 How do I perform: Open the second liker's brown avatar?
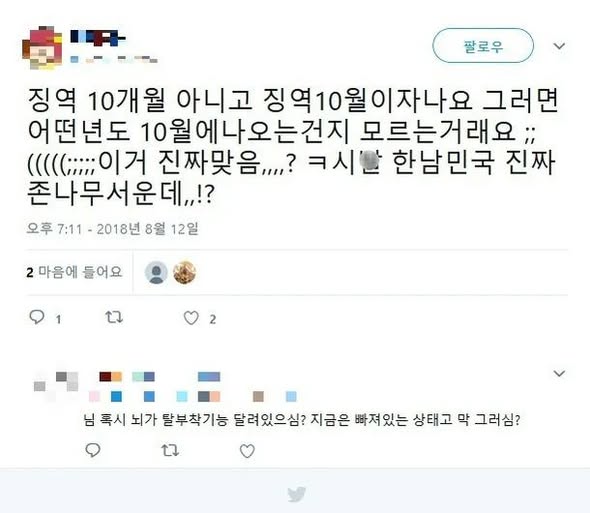pyautogui.click(x=184, y=272)
